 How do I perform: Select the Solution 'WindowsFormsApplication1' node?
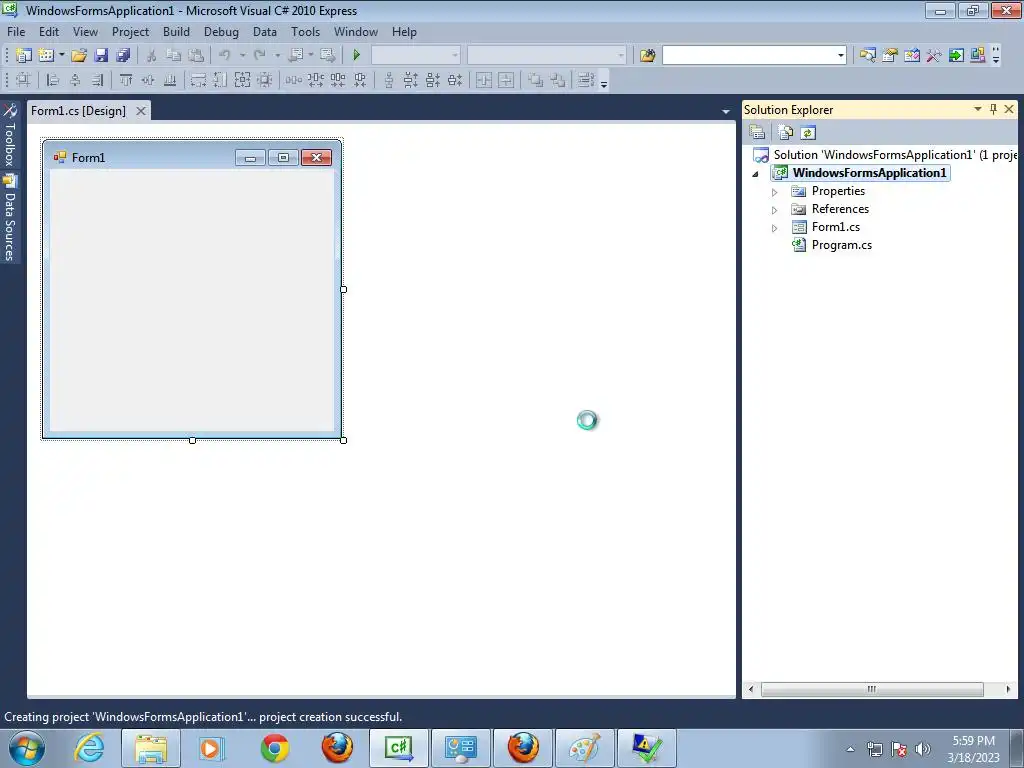pyautogui.click(x=885, y=155)
